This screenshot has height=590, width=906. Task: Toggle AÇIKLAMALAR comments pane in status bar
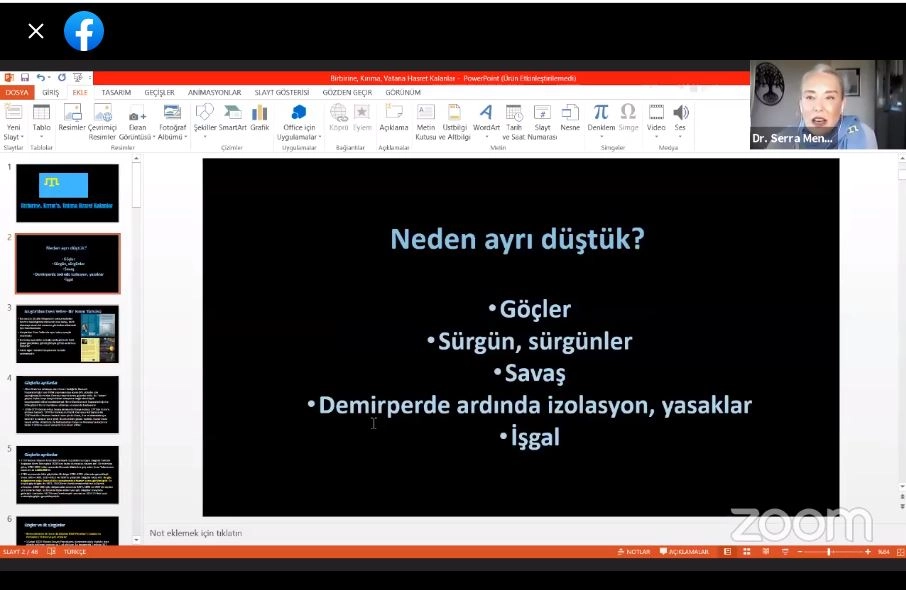684,552
